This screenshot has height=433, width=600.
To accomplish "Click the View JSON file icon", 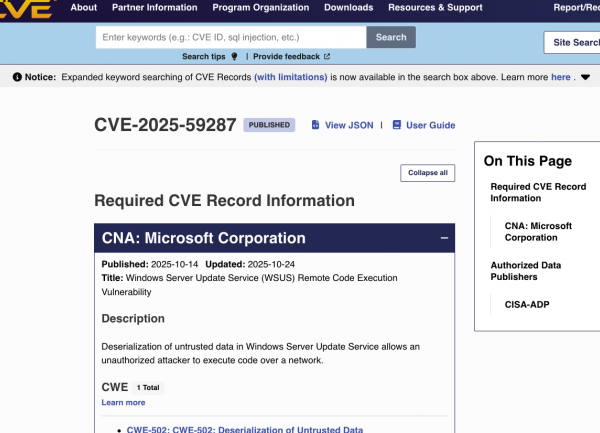I will click(x=315, y=125).
